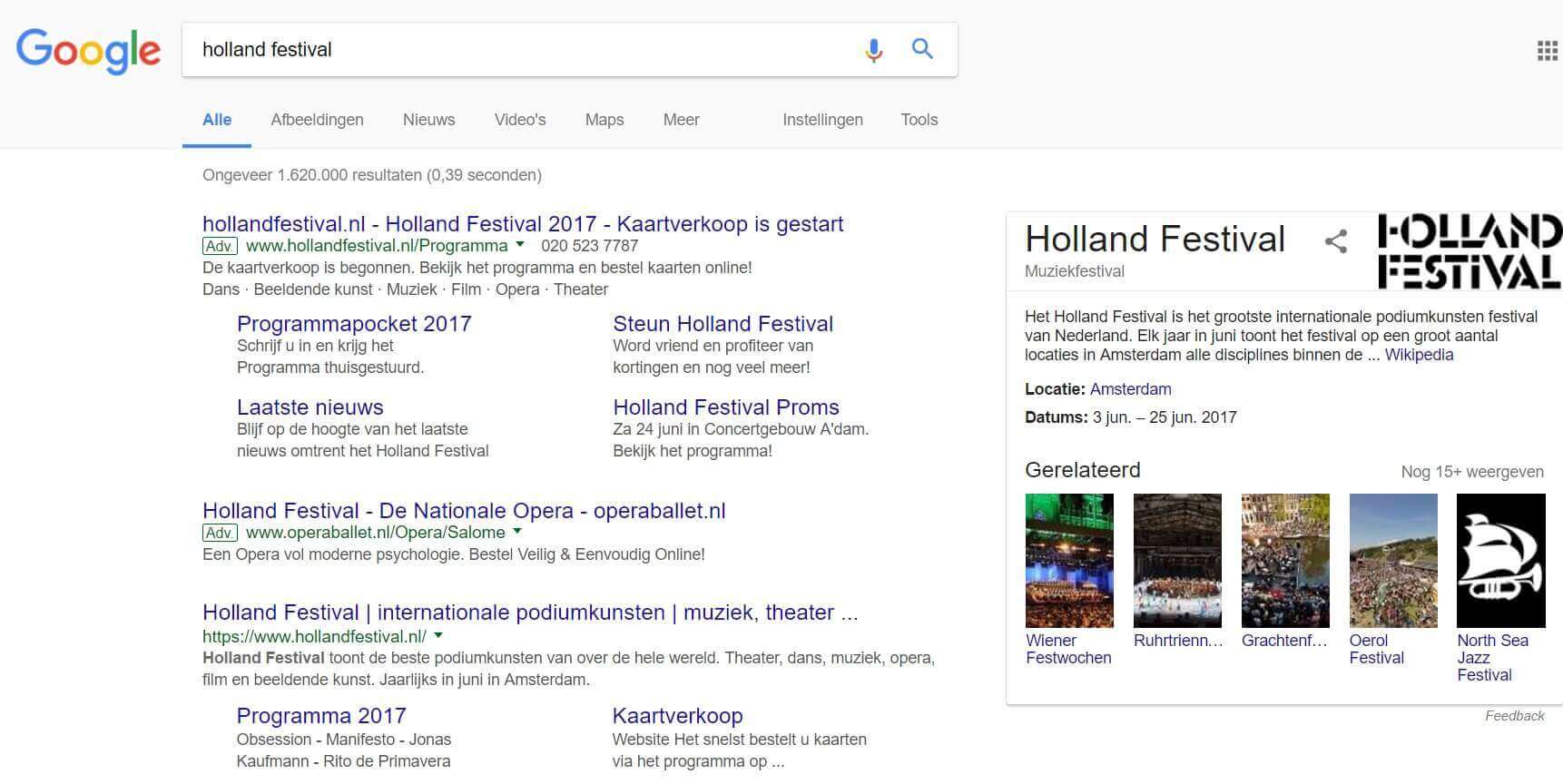Click Nog 15+ weergeven

click(x=1472, y=472)
